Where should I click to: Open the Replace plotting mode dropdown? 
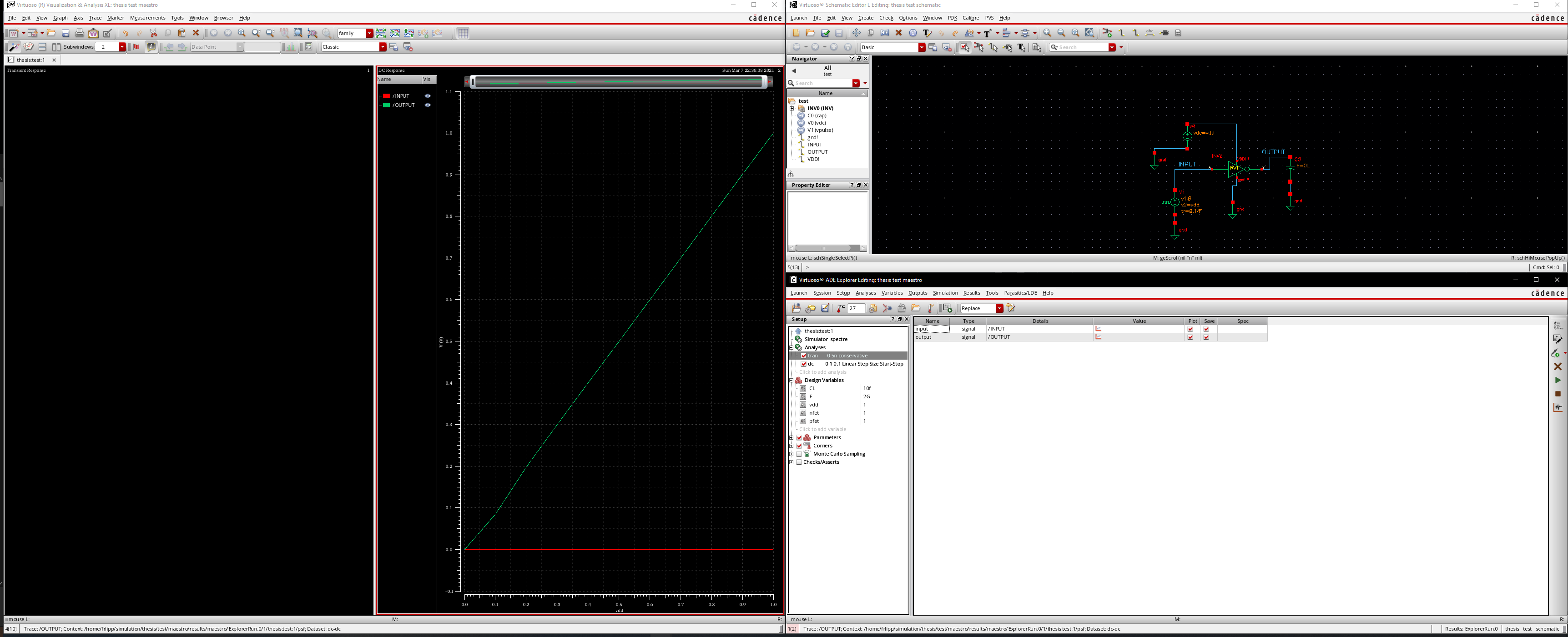999,308
